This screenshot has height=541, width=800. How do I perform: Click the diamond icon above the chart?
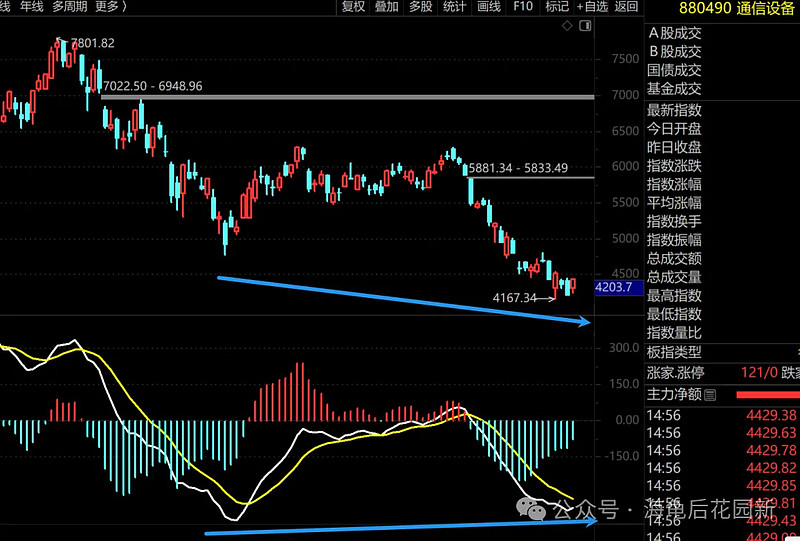pyautogui.click(x=567, y=26)
